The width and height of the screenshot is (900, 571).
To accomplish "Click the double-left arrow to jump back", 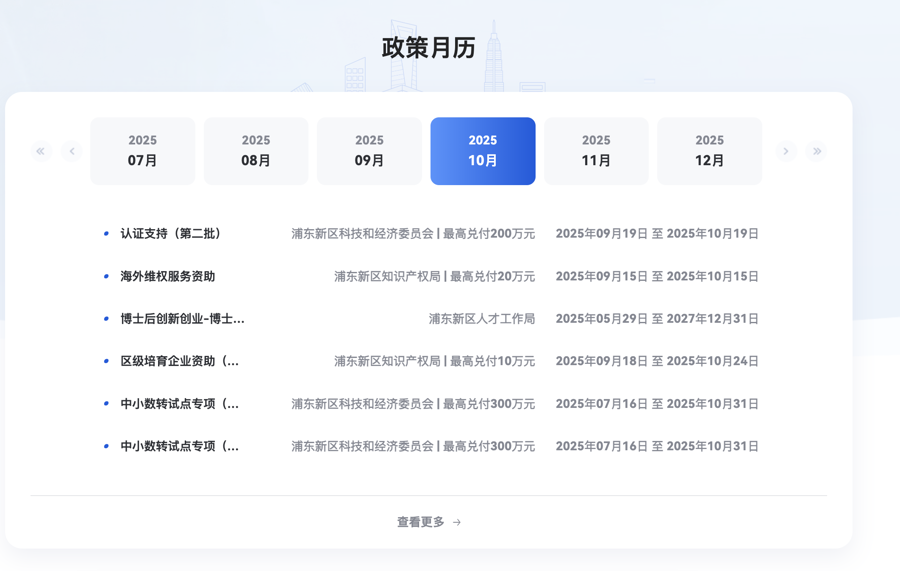I will click(x=41, y=151).
